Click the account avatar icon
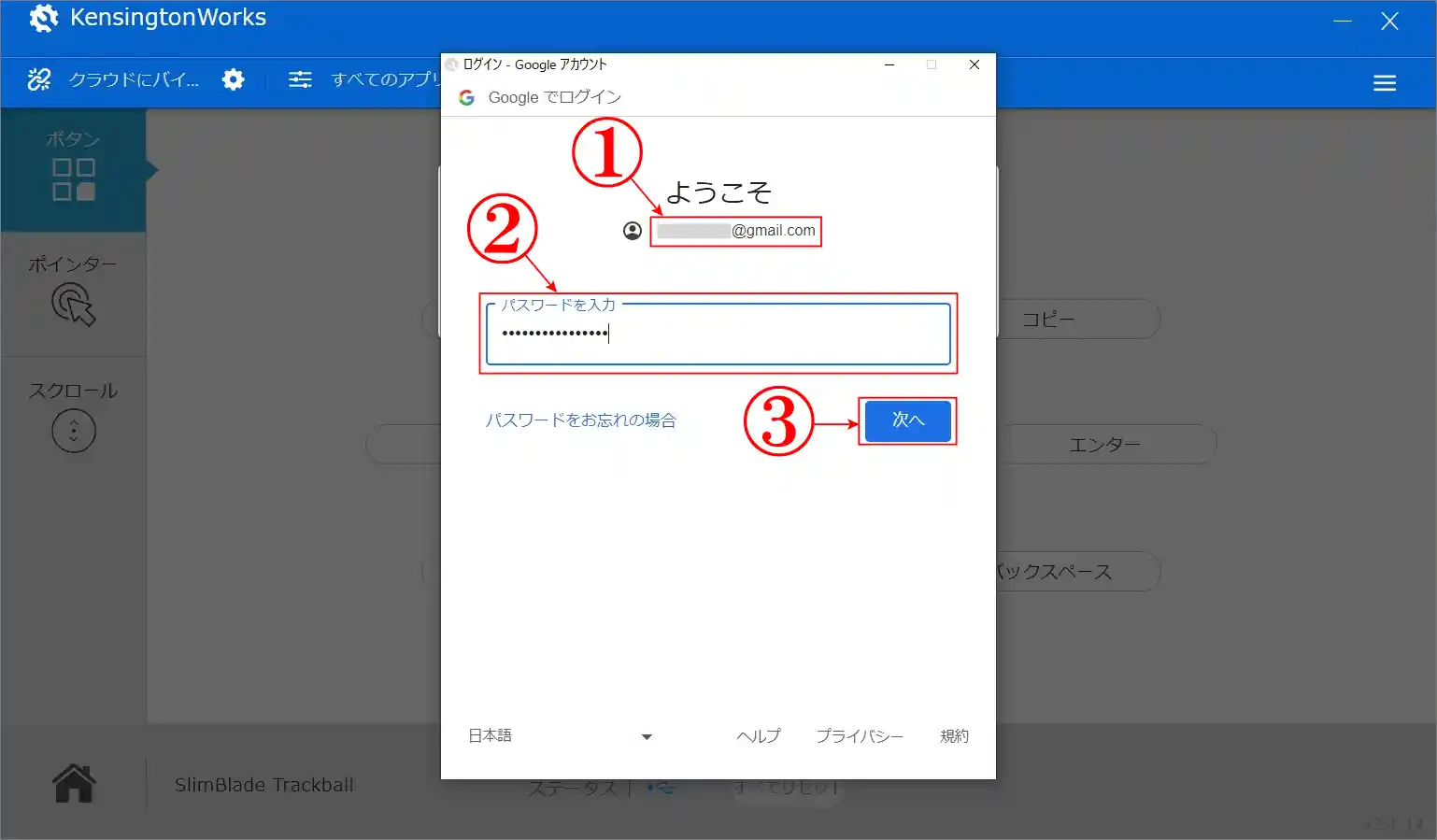 [633, 231]
